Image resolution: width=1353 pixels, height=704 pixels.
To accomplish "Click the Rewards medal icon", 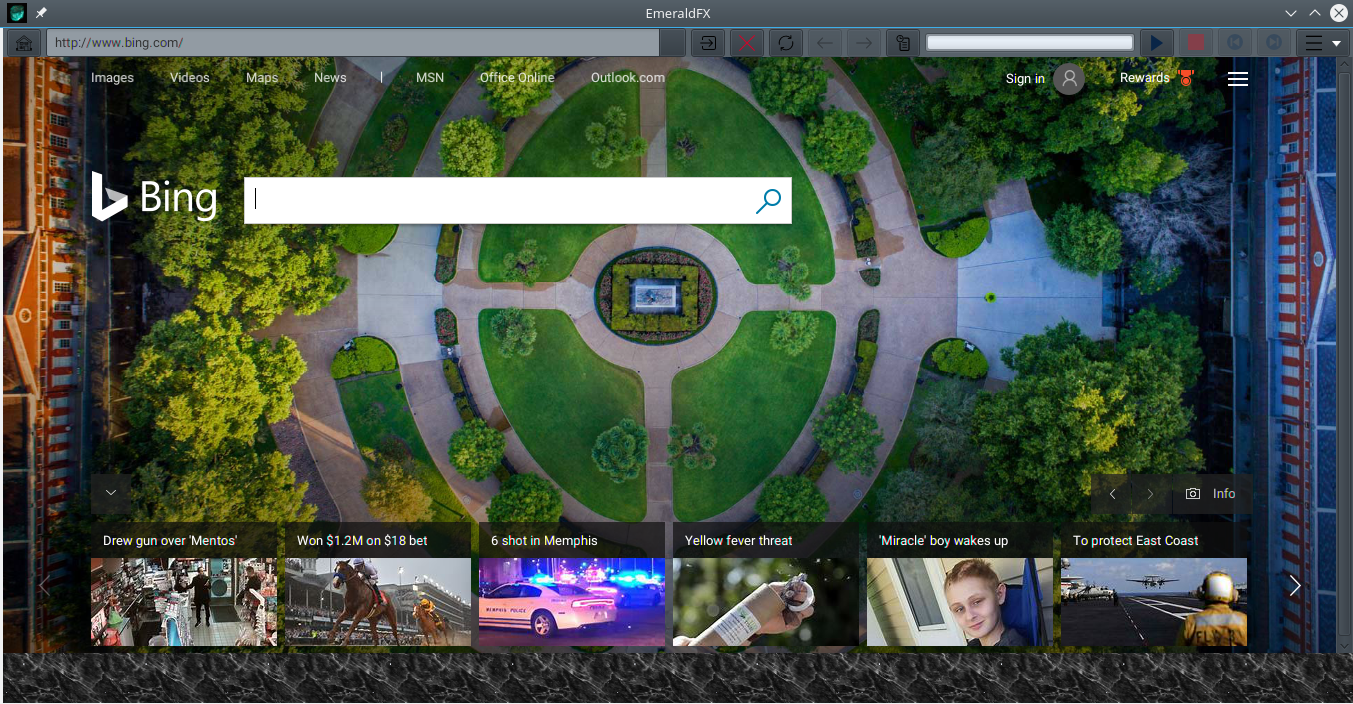I will click(x=1187, y=78).
